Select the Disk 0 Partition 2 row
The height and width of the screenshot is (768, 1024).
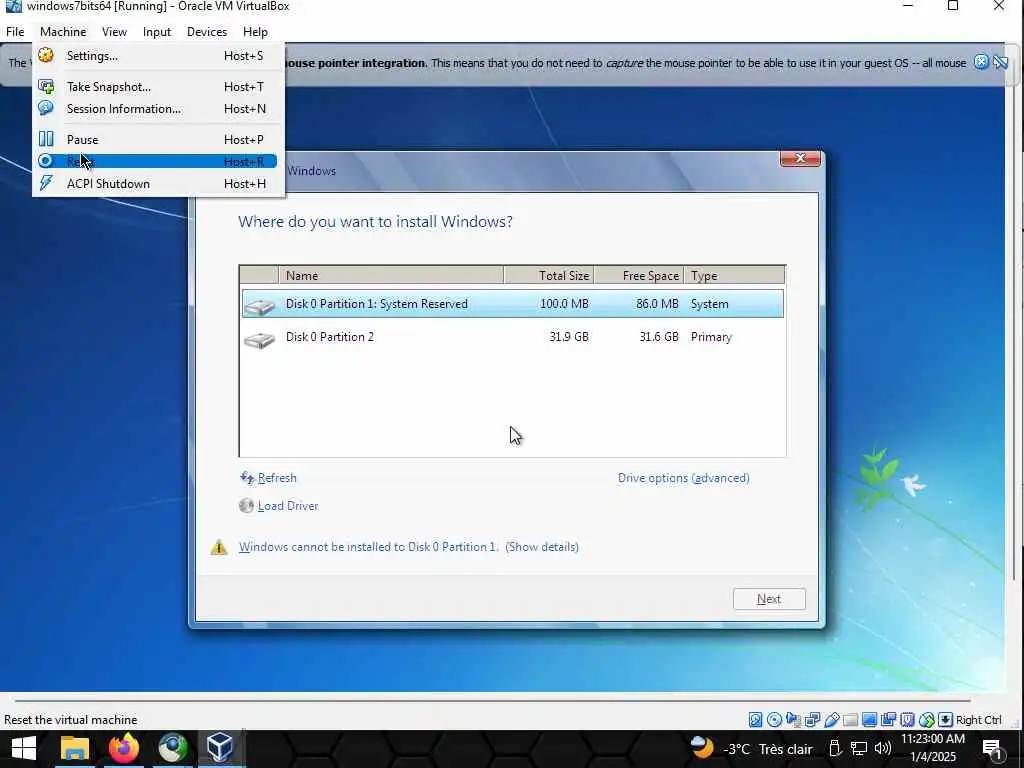[x=513, y=337]
